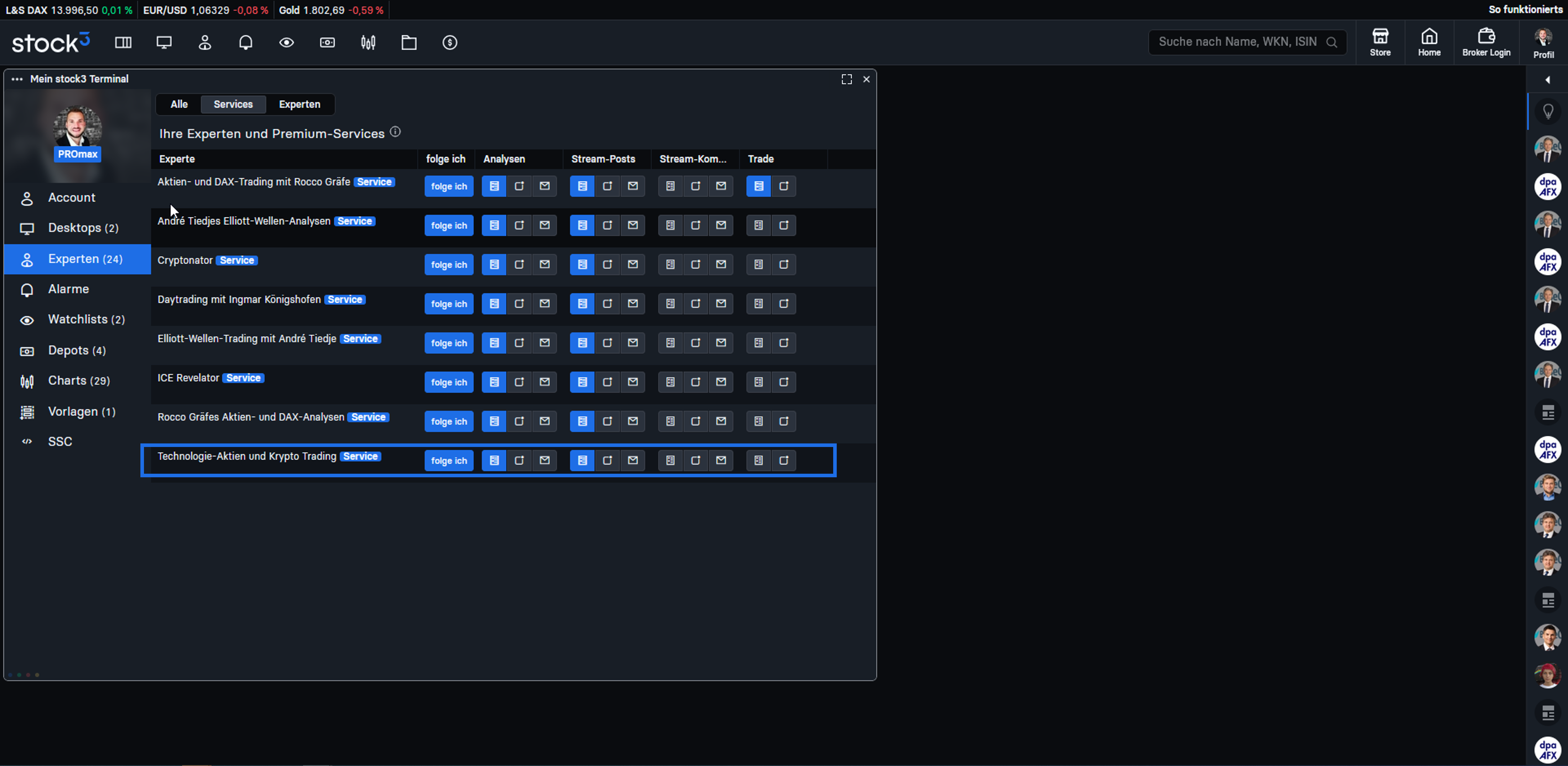1568x766 pixels.
Task: Switch to the Experten tab
Action: tap(299, 104)
